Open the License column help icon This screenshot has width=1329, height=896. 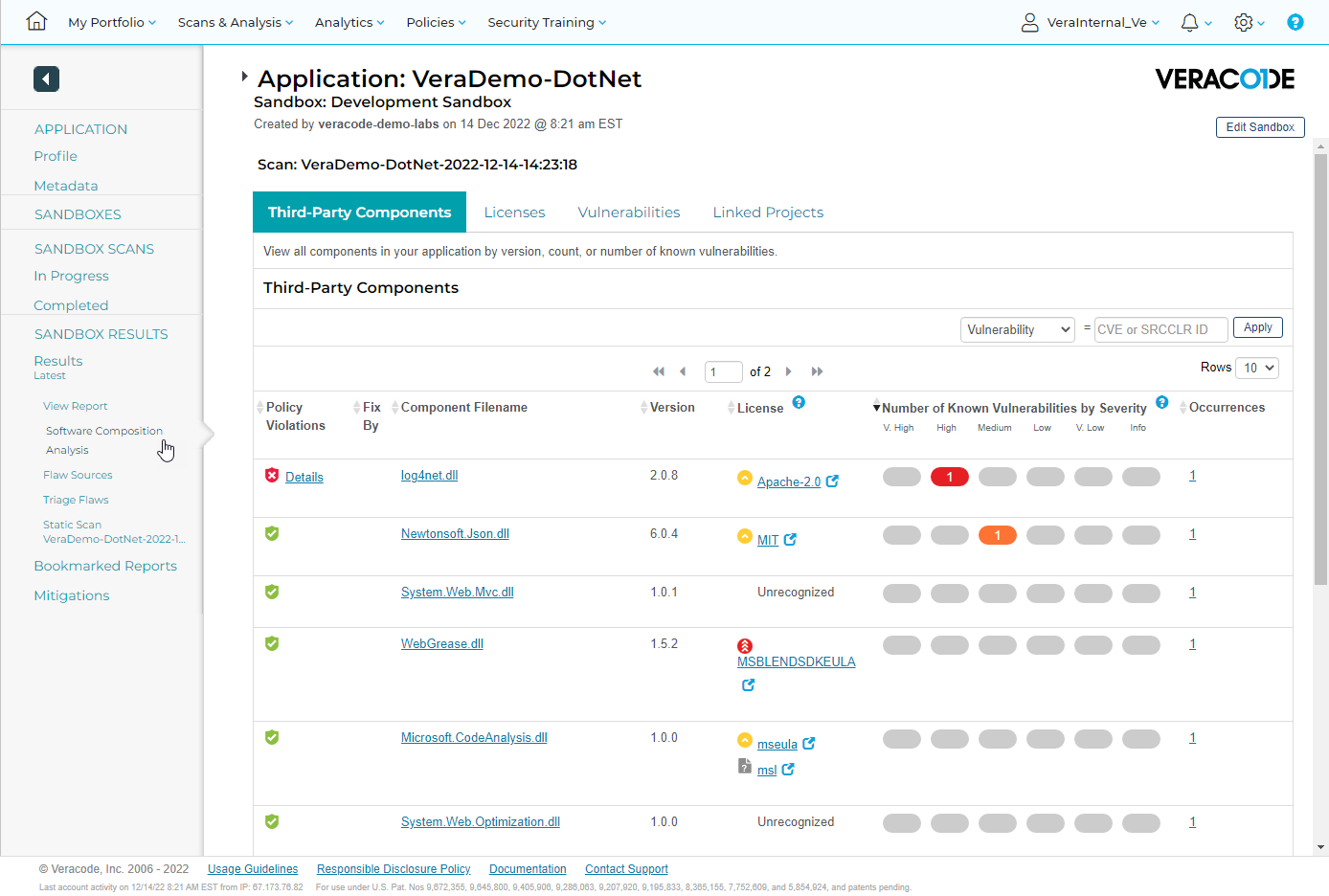point(799,402)
